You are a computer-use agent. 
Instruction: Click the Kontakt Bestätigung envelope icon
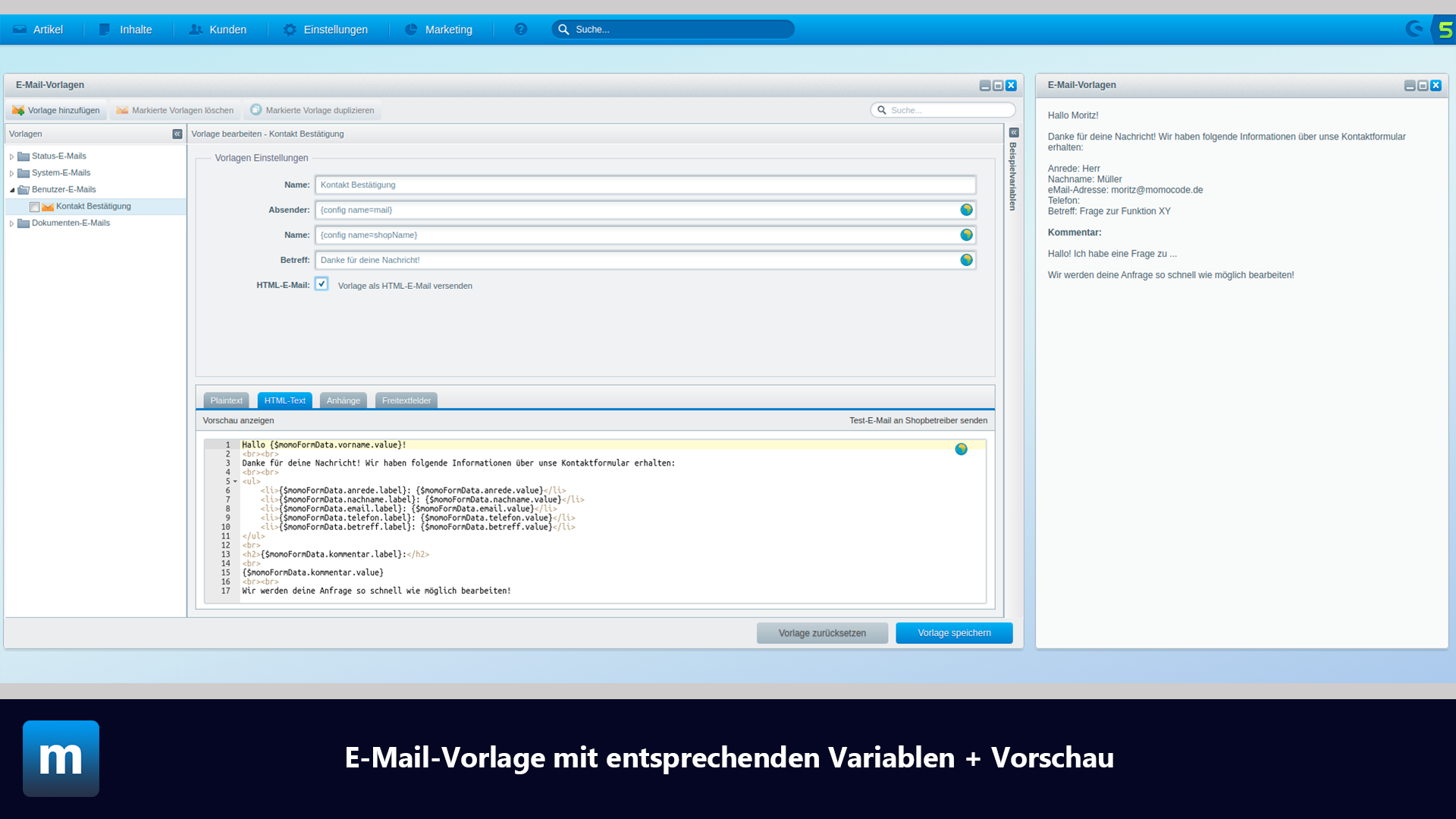[48, 207]
